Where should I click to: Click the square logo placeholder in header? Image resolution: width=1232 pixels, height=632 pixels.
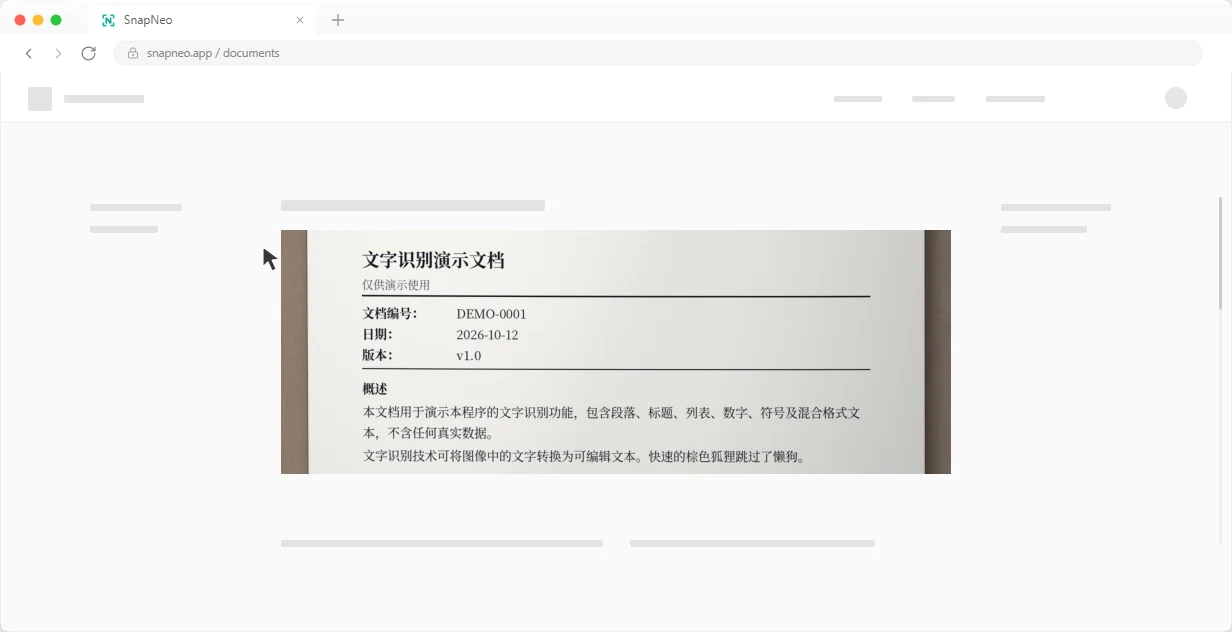pyautogui.click(x=40, y=99)
